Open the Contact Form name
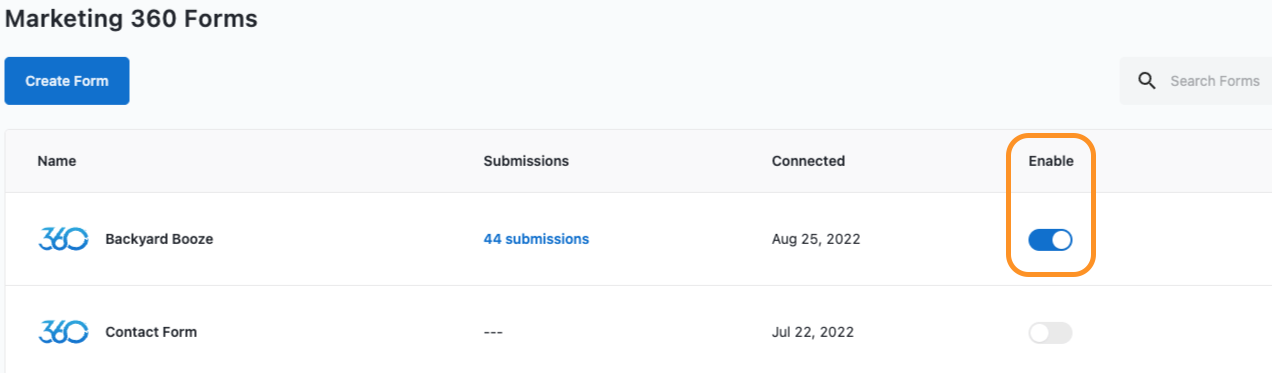This screenshot has width=1272, height=373. 151,332
